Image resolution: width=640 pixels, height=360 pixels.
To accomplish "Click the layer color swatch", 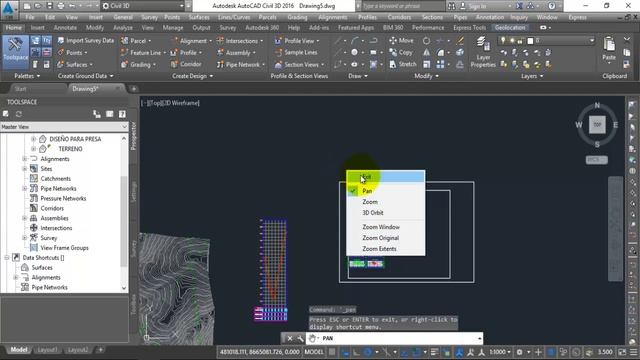I will (x=530, y=41).
